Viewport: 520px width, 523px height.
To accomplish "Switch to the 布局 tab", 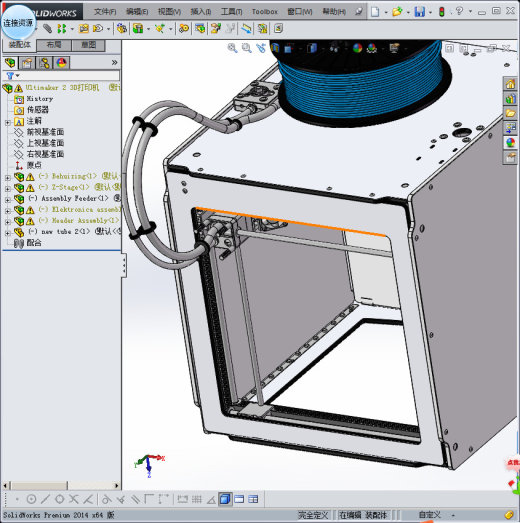I will click(54, 45).
